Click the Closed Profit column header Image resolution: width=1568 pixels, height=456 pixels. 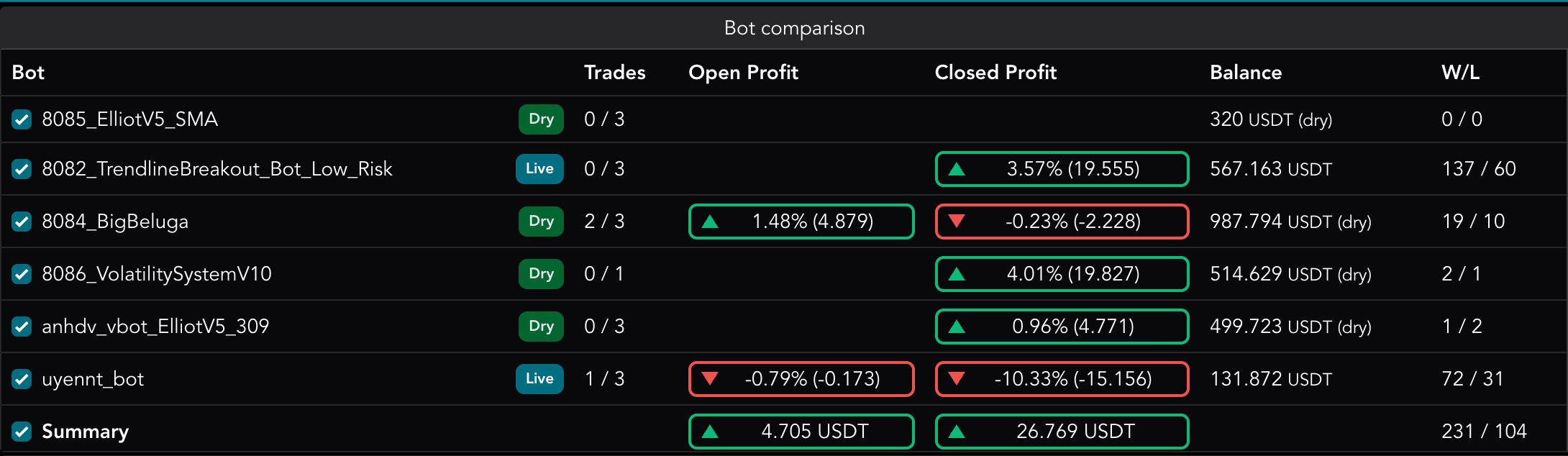(995, 73)
